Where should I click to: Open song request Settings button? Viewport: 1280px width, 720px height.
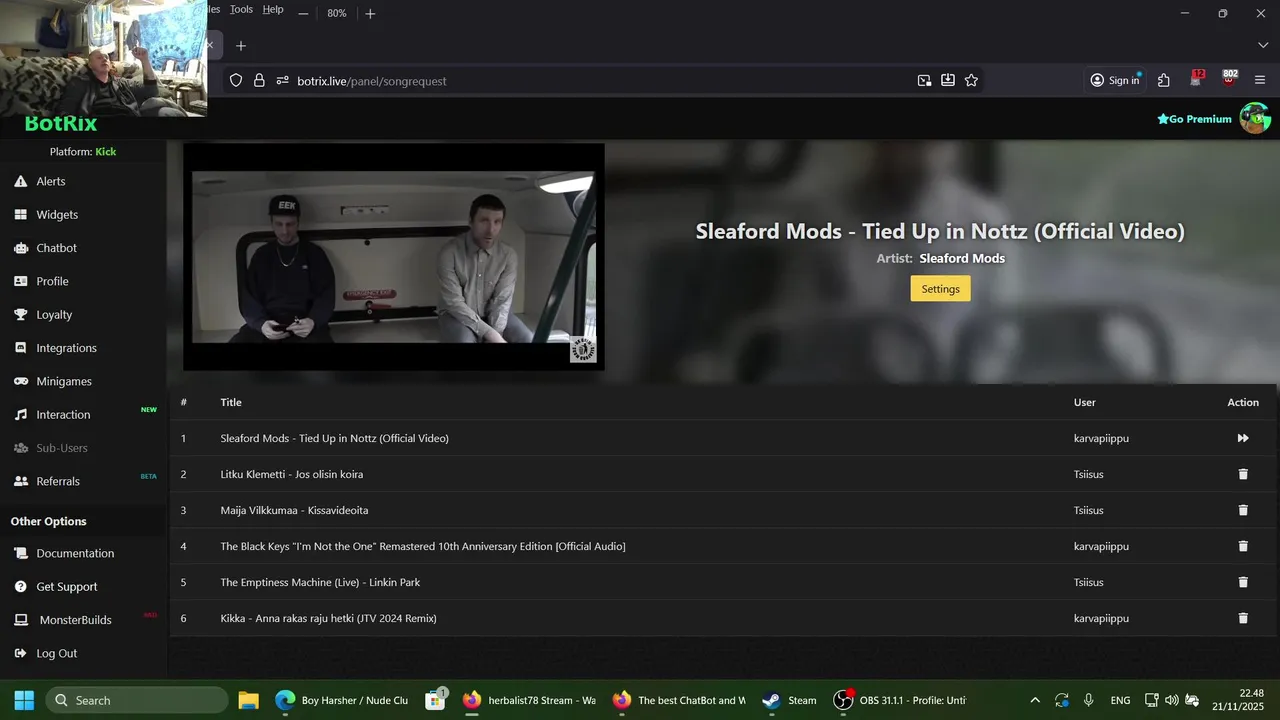[x=940, y=289]
